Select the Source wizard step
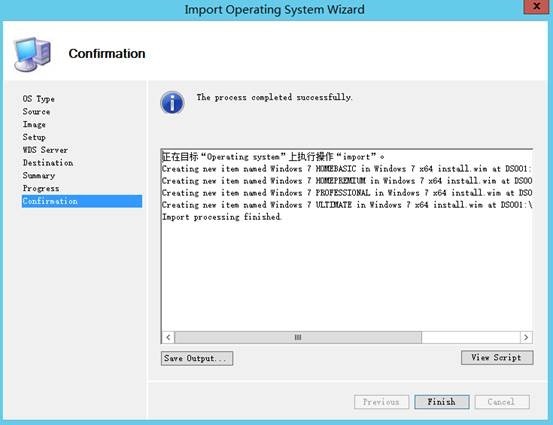The width and height of the screenshot is (553, 425). click(36, 111)
